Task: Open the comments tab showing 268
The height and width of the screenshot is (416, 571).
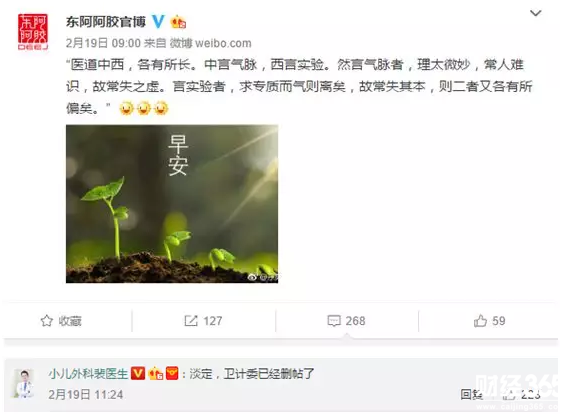Action: tap(346, 321)
